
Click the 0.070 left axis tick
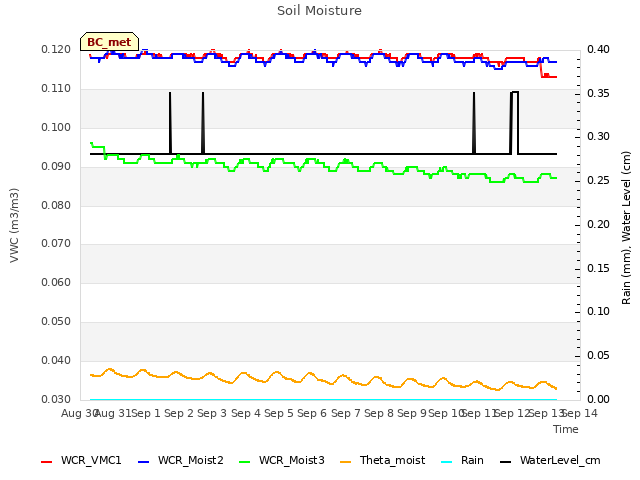tap(56, 244)
